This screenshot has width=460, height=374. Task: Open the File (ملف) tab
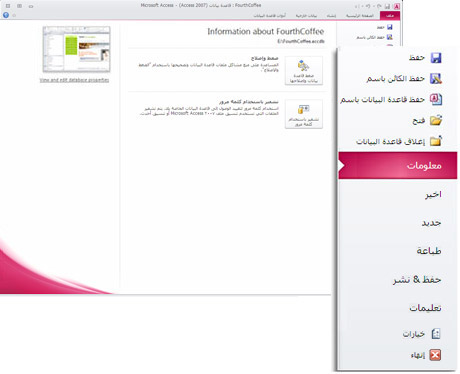tap(390, 16)
